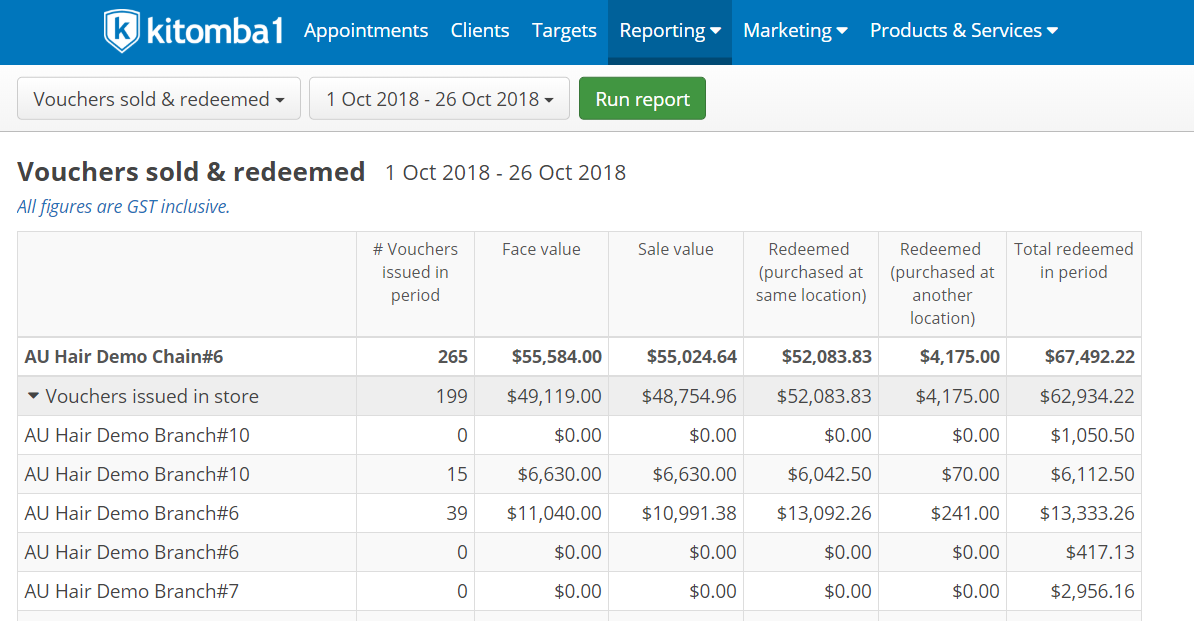Image resolution: width=1194 pixels, height=621 pixels.
Task: Click the Kitomba shield logo icon
Action: pyautogui.click(x=121, y=30)
